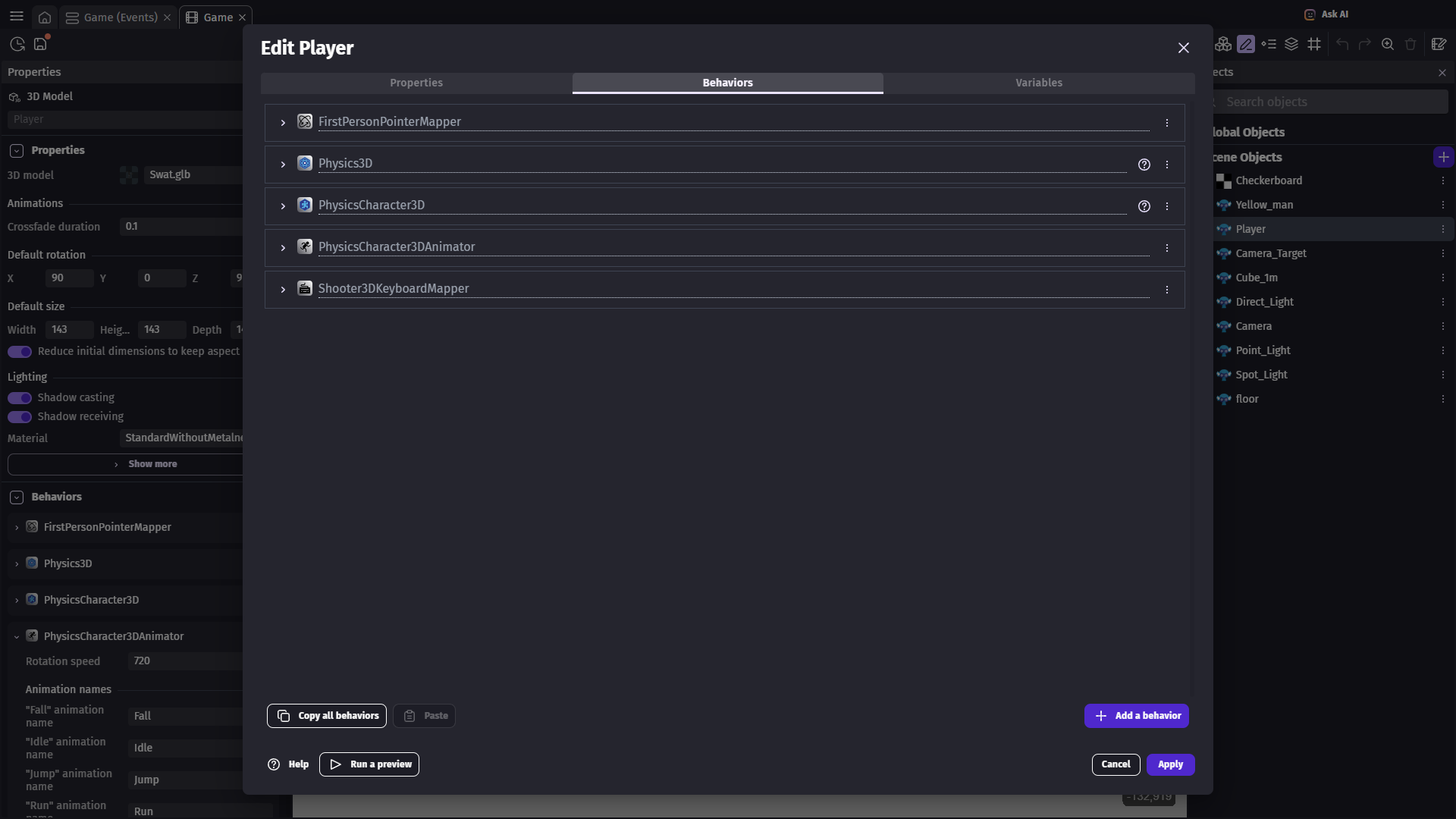1456x819 pixels.
Task: Open Shooter3DKeyboardMapper three-dot menu
Action: (x=1167, y=290)
